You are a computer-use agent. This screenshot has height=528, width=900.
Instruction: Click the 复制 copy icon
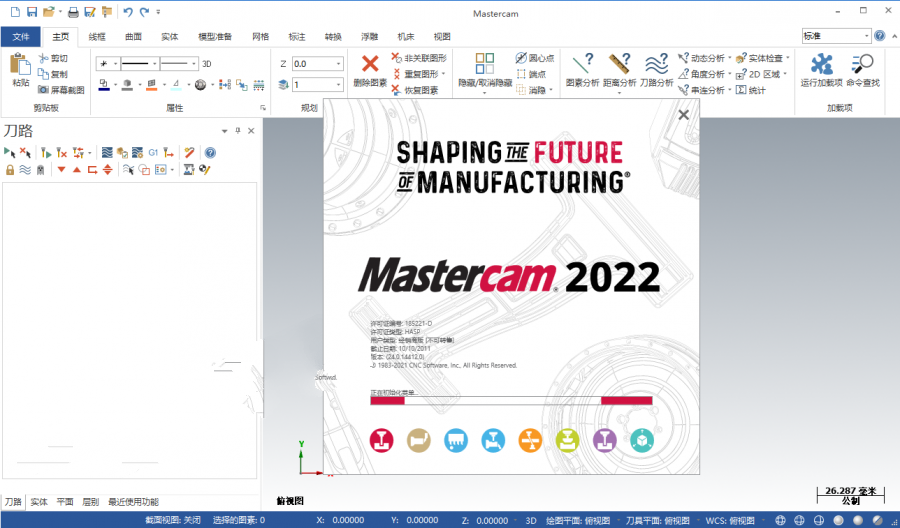coord(43,74)
